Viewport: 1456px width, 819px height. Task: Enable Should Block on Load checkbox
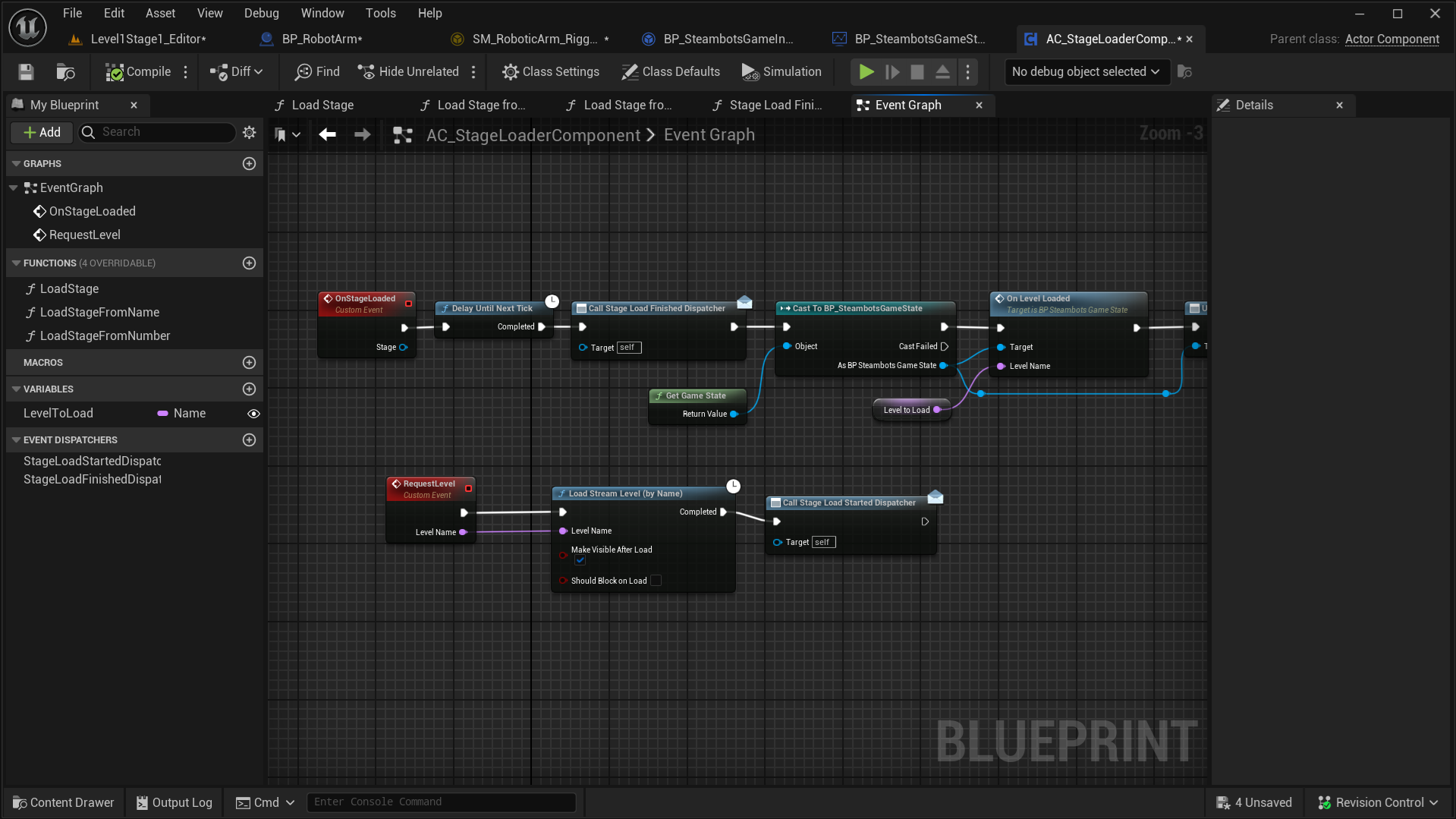coord(656,581)
